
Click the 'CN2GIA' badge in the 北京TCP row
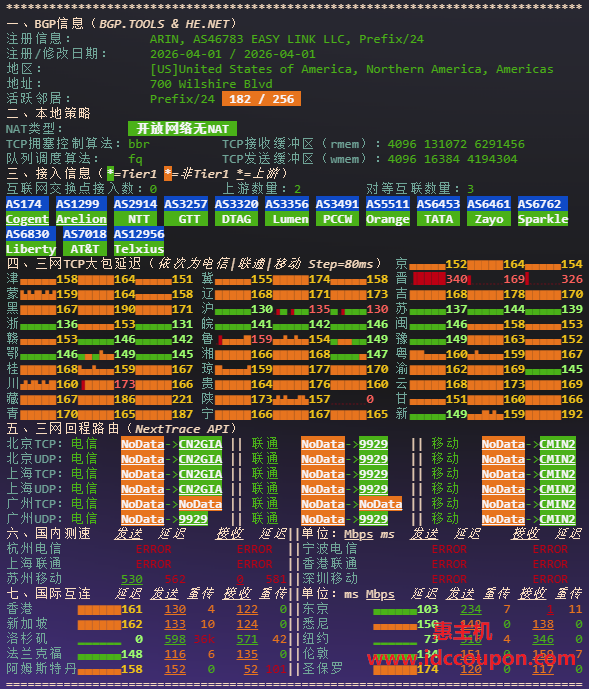(200, 444)
